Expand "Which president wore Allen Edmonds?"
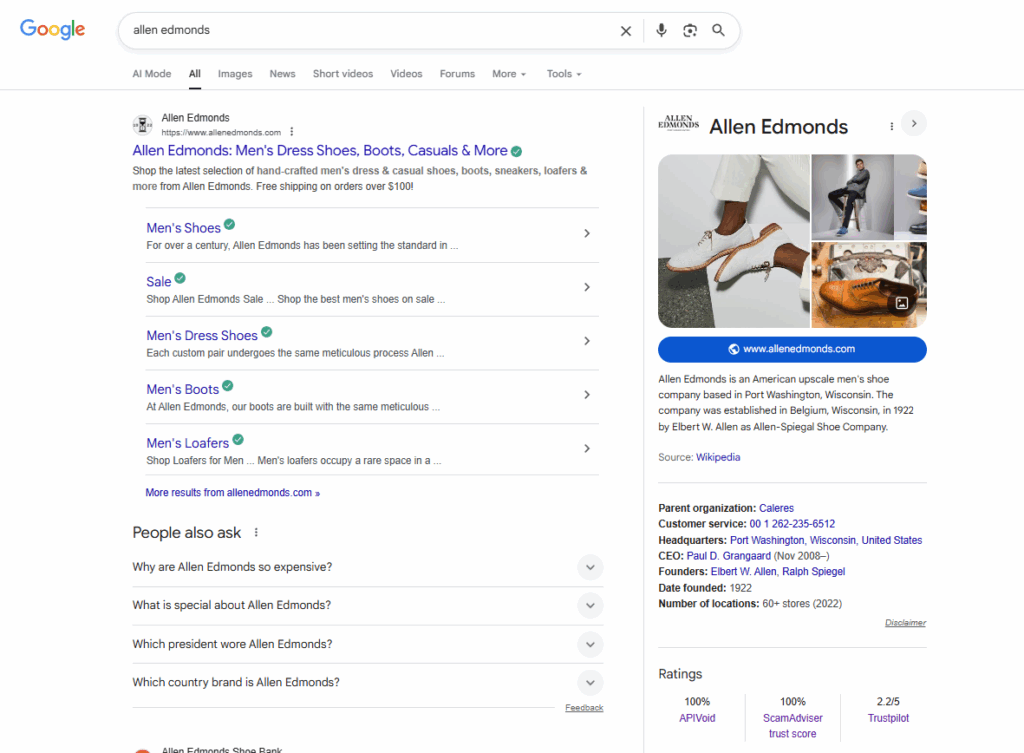 [590, 644]
